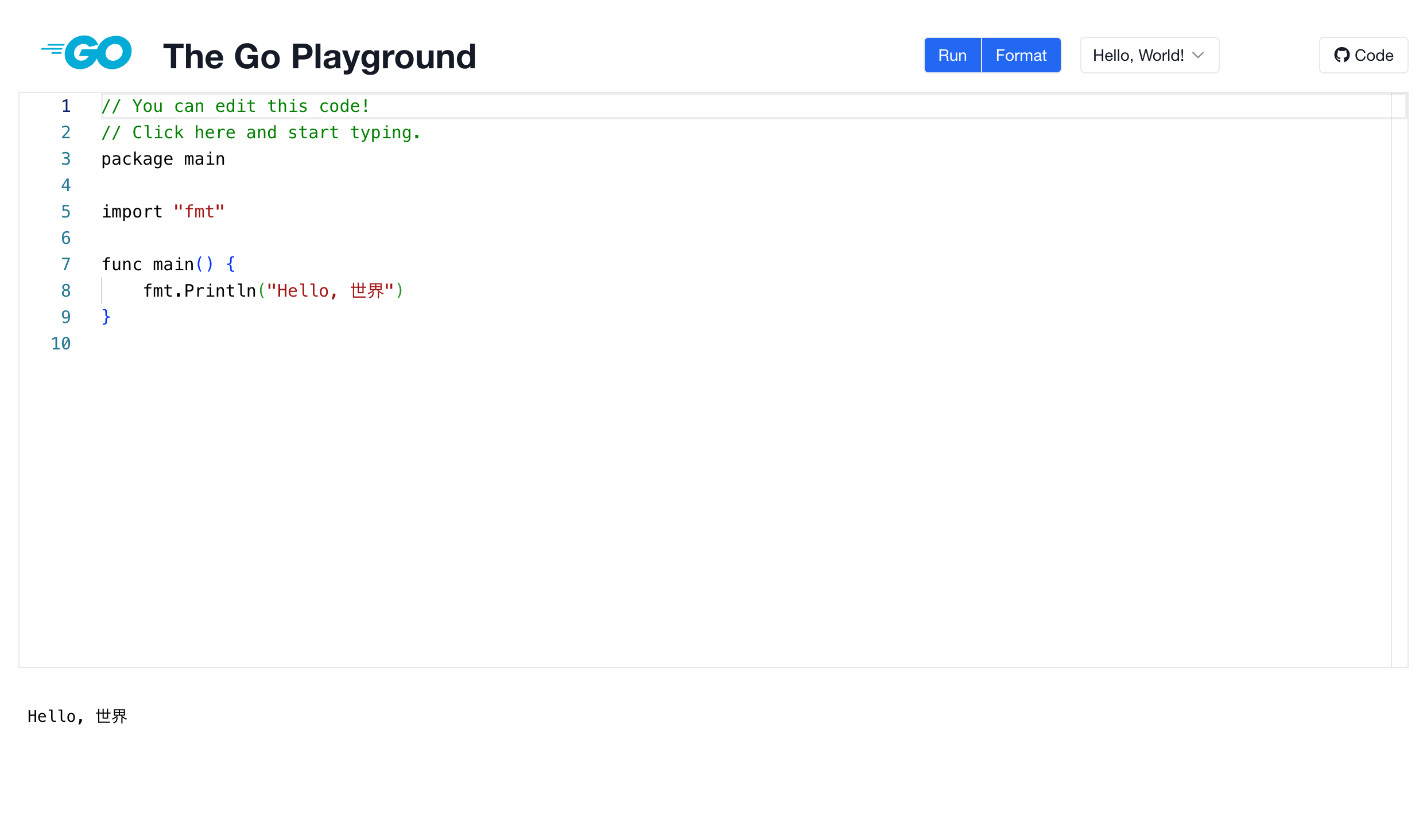Click the Go gopher logo
This screenshot has height=840, width=1427.
tap(87, 53)
